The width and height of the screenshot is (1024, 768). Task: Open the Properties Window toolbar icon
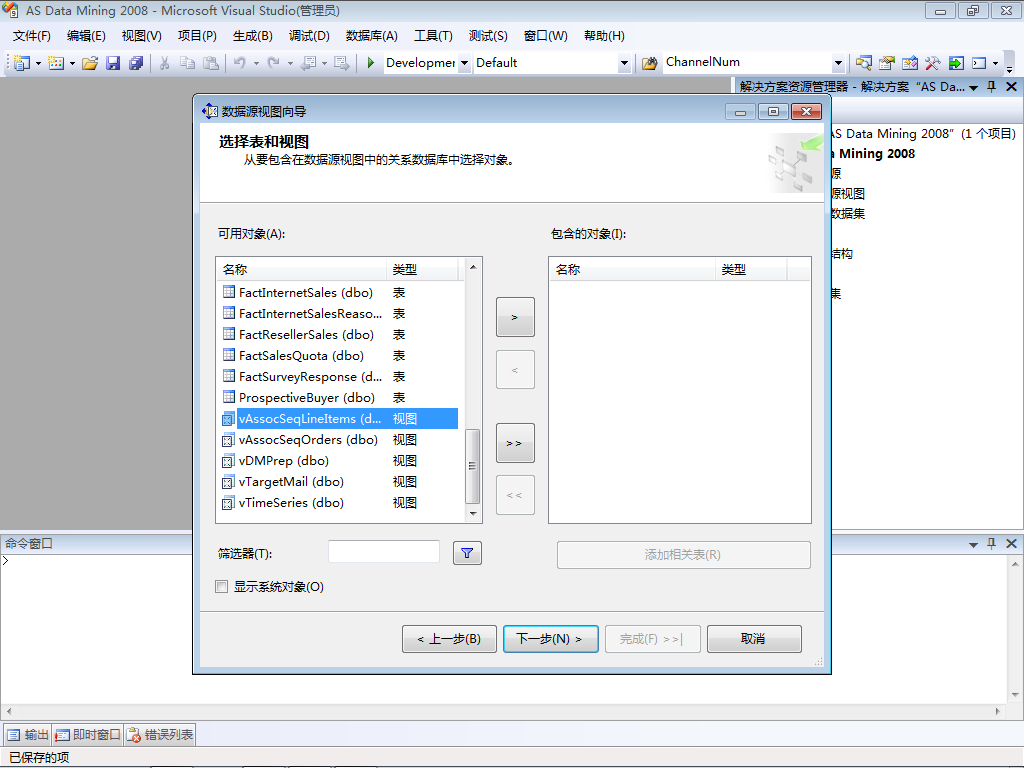tap(886, 63)
